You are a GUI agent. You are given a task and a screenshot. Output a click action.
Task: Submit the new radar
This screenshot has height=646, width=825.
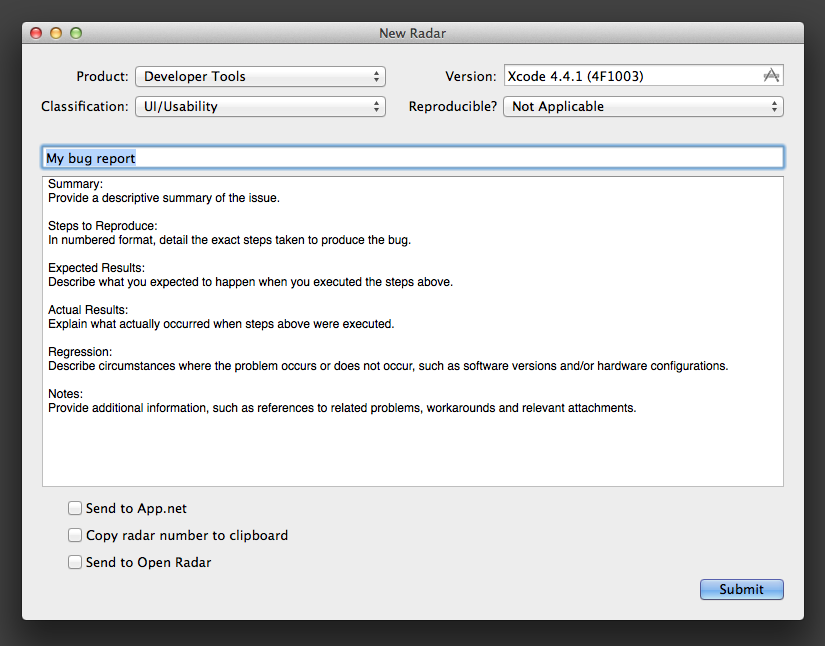[741, 589]
